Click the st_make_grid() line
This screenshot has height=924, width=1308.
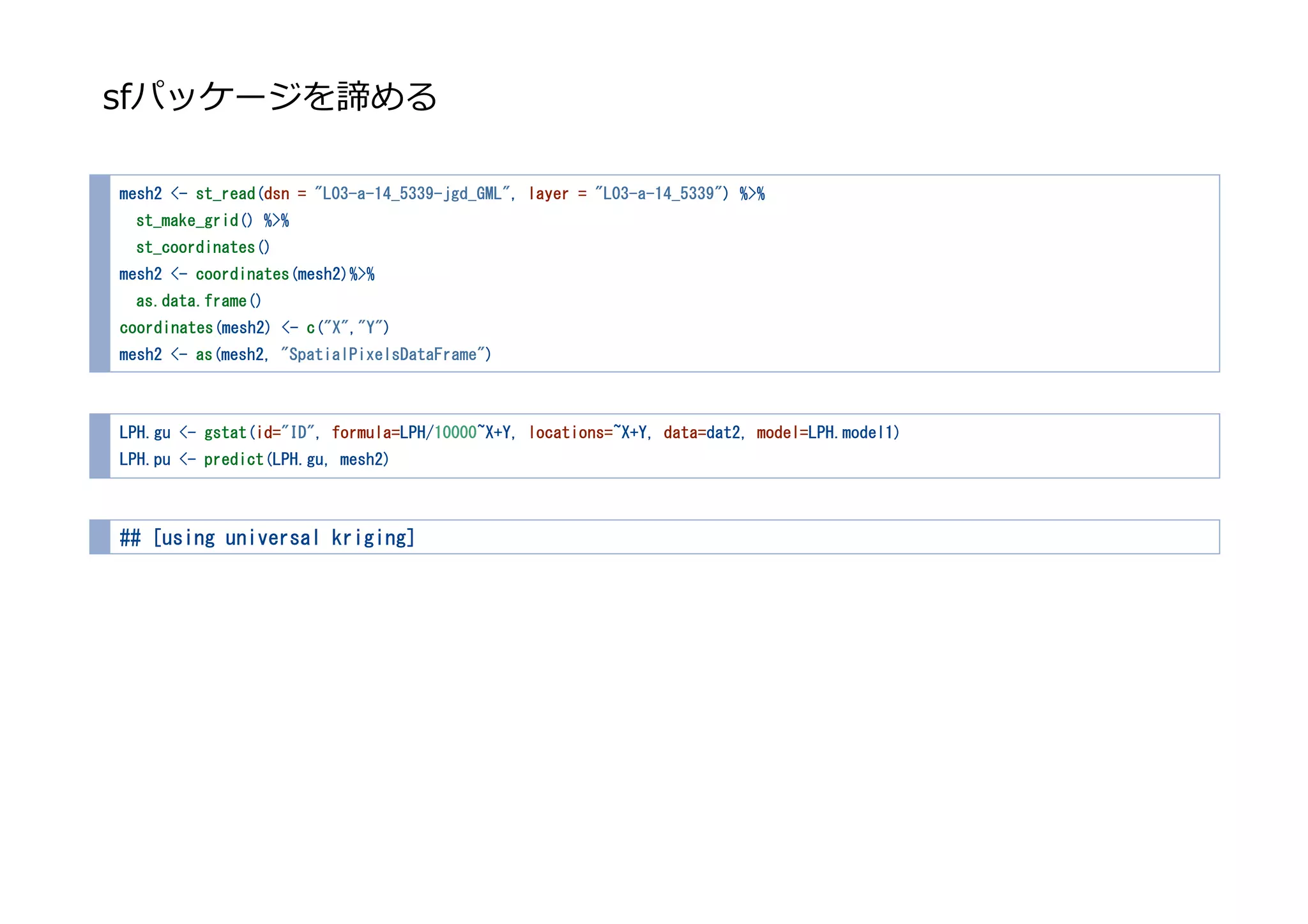(212, 220)
